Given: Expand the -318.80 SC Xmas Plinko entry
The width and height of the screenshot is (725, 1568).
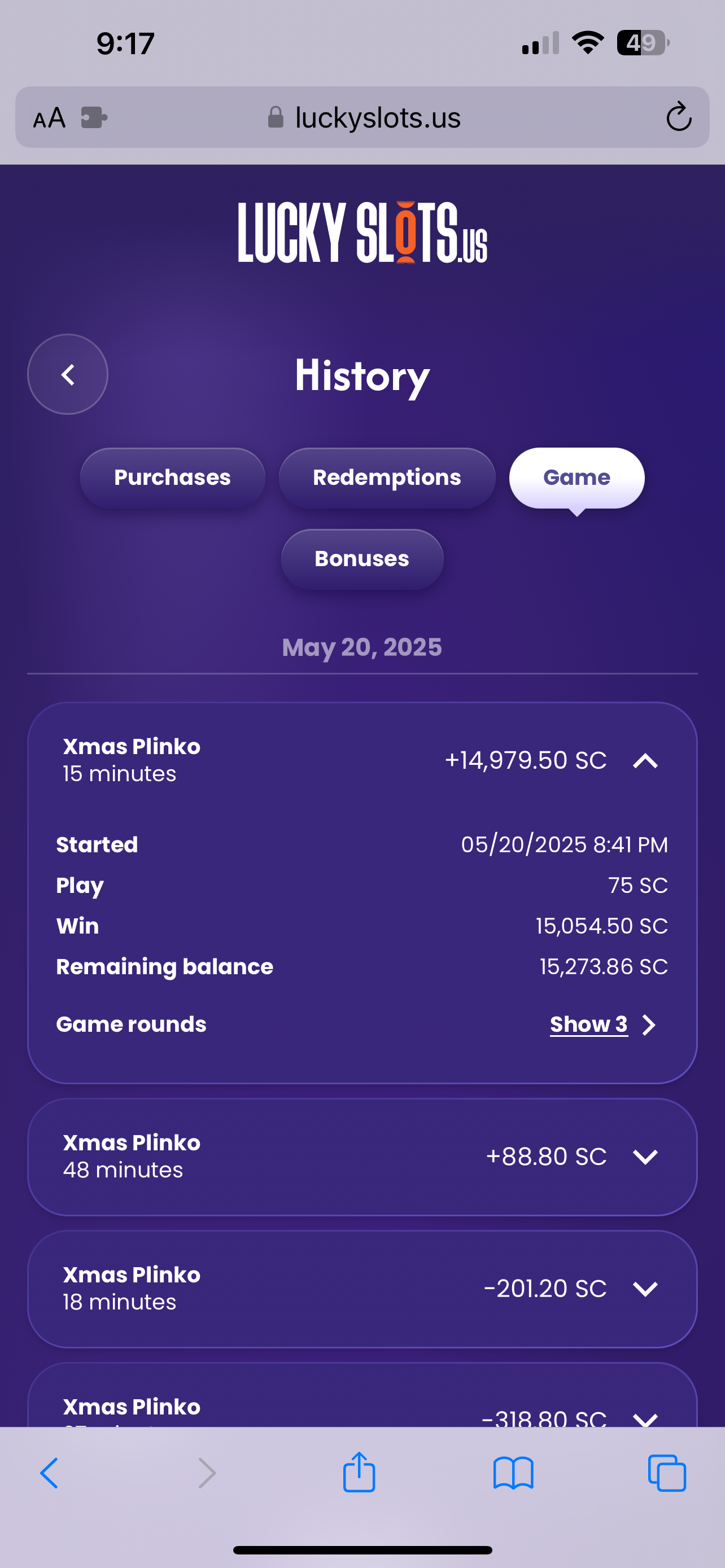Looking at the screenshot, I should [x=645, y=1418].
